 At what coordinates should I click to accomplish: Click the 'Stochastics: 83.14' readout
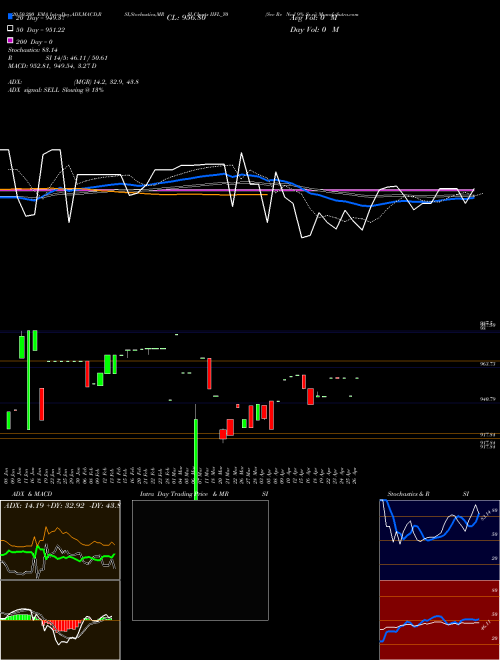[33, 50]
